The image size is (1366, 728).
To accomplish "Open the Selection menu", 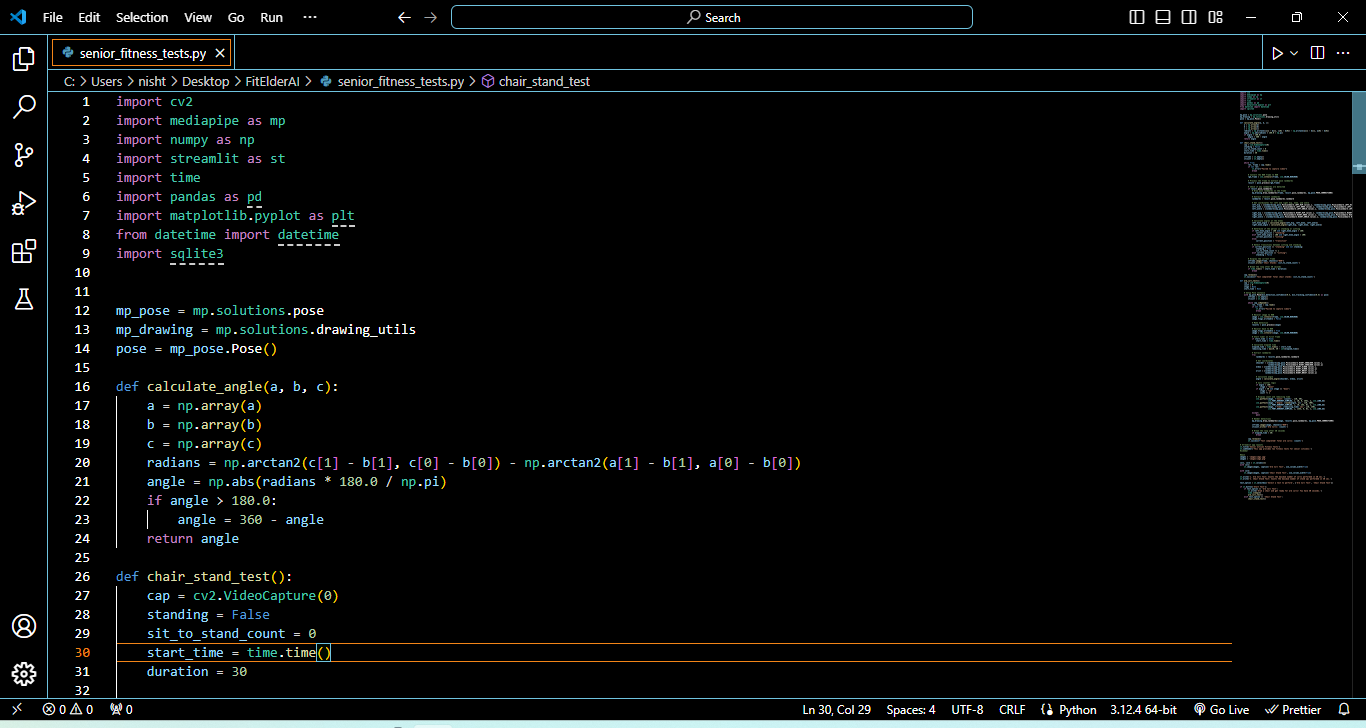I will 142,17.
